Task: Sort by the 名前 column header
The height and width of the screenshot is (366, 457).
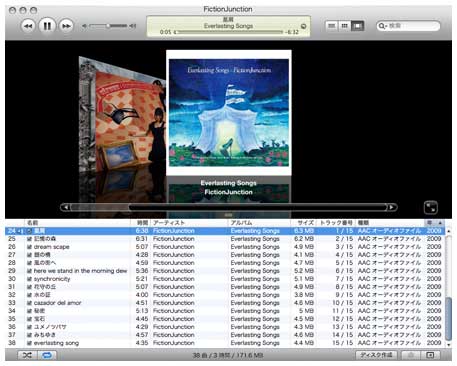Action: [78, 223]
